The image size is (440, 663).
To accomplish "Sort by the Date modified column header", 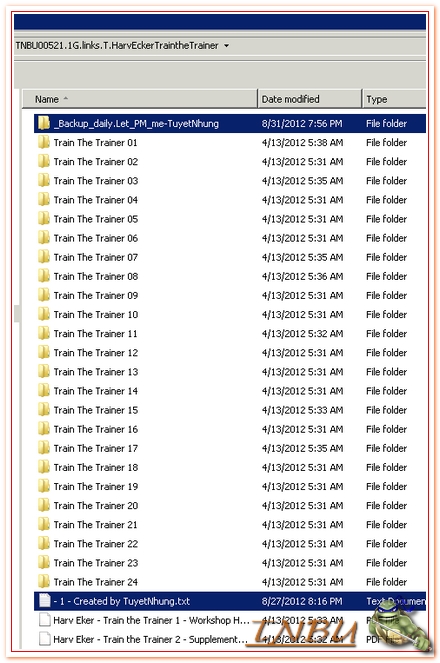I will [310, 99].
